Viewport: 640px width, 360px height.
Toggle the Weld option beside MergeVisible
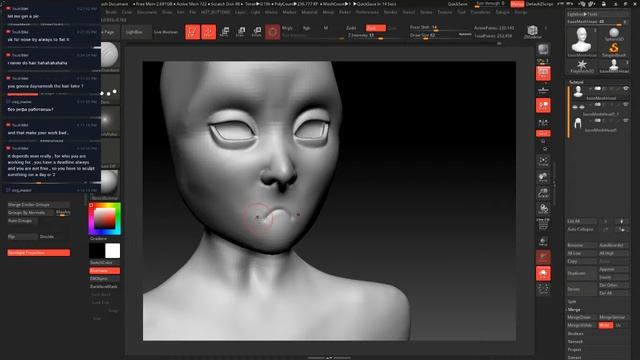(605, 325)
